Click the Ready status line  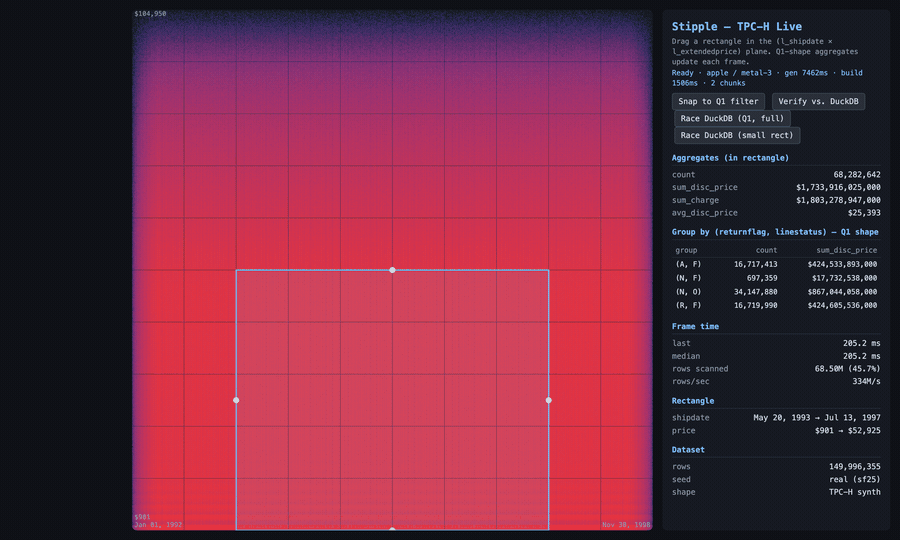[x=767, y=78]
